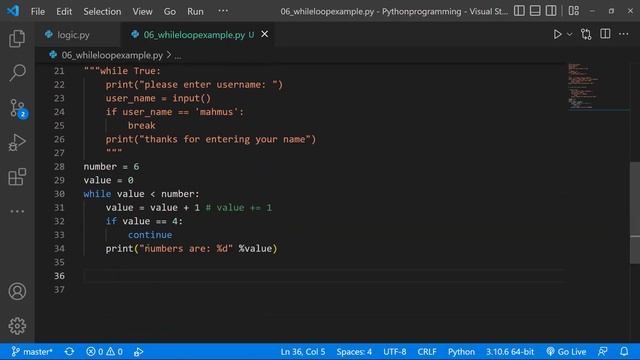The image size is (640, 360).
Task: Open the Accounts menu icon
Action: tap(17, 291)
